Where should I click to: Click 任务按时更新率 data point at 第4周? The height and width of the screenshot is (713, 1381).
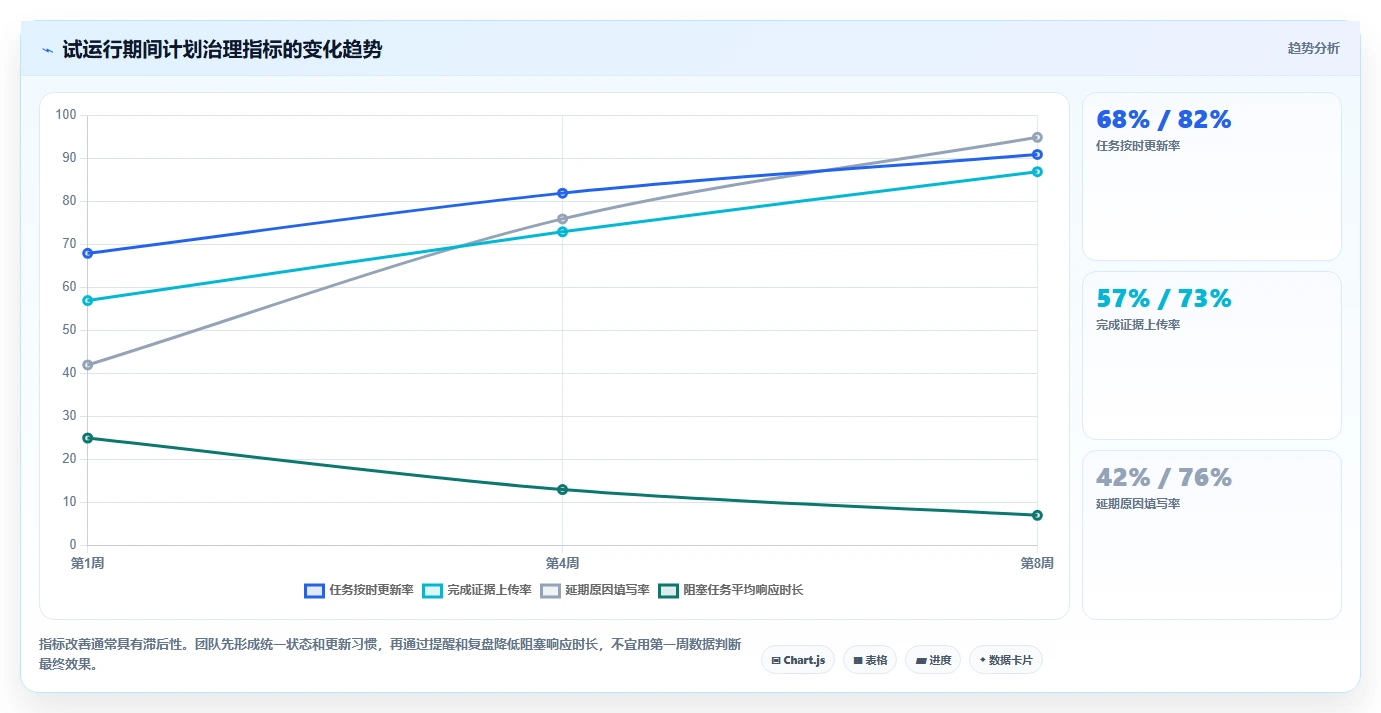click(562, 193)
